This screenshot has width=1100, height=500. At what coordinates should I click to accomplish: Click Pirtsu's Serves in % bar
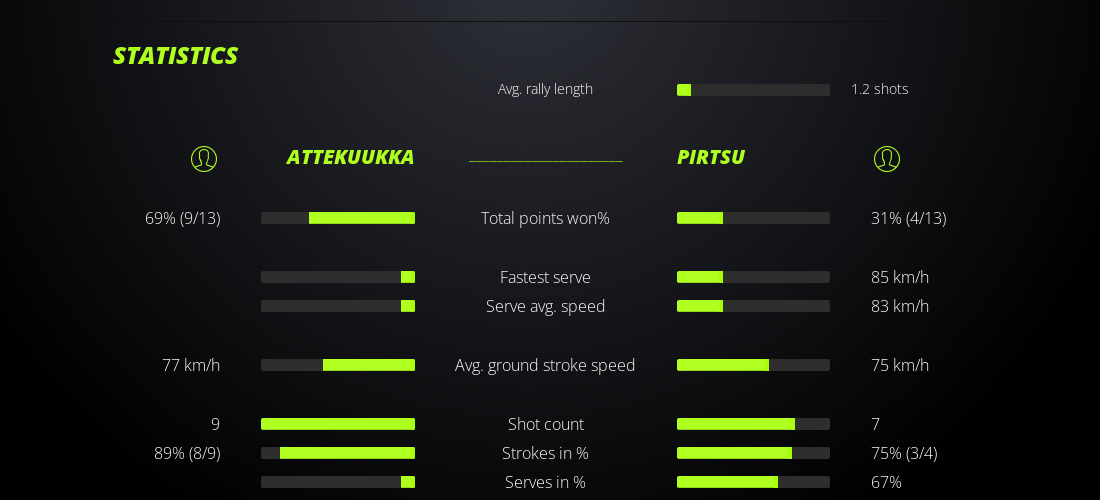(x=753, y=482)
